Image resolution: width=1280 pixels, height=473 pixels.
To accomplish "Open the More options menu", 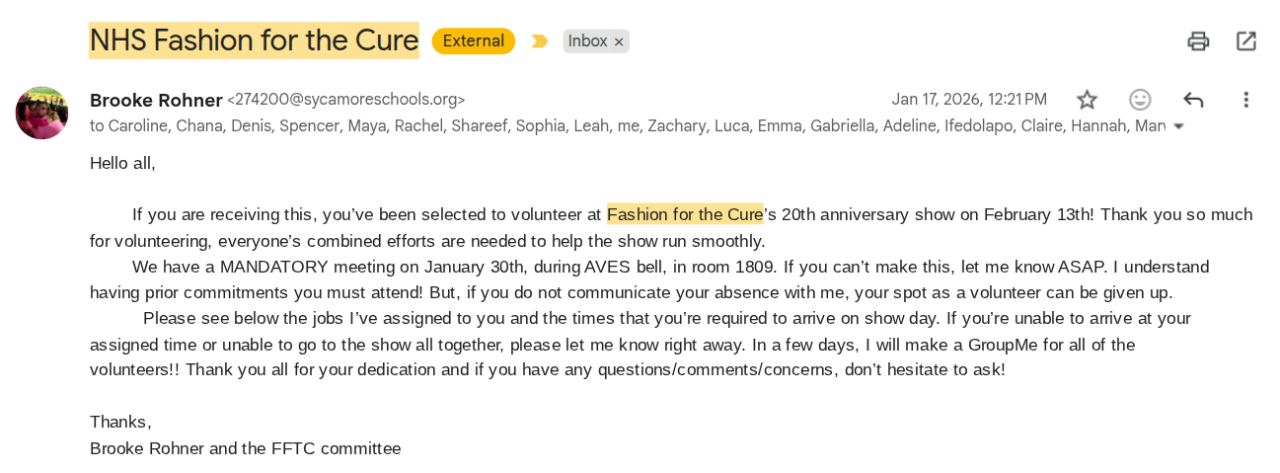I will tap(1246, 99).
